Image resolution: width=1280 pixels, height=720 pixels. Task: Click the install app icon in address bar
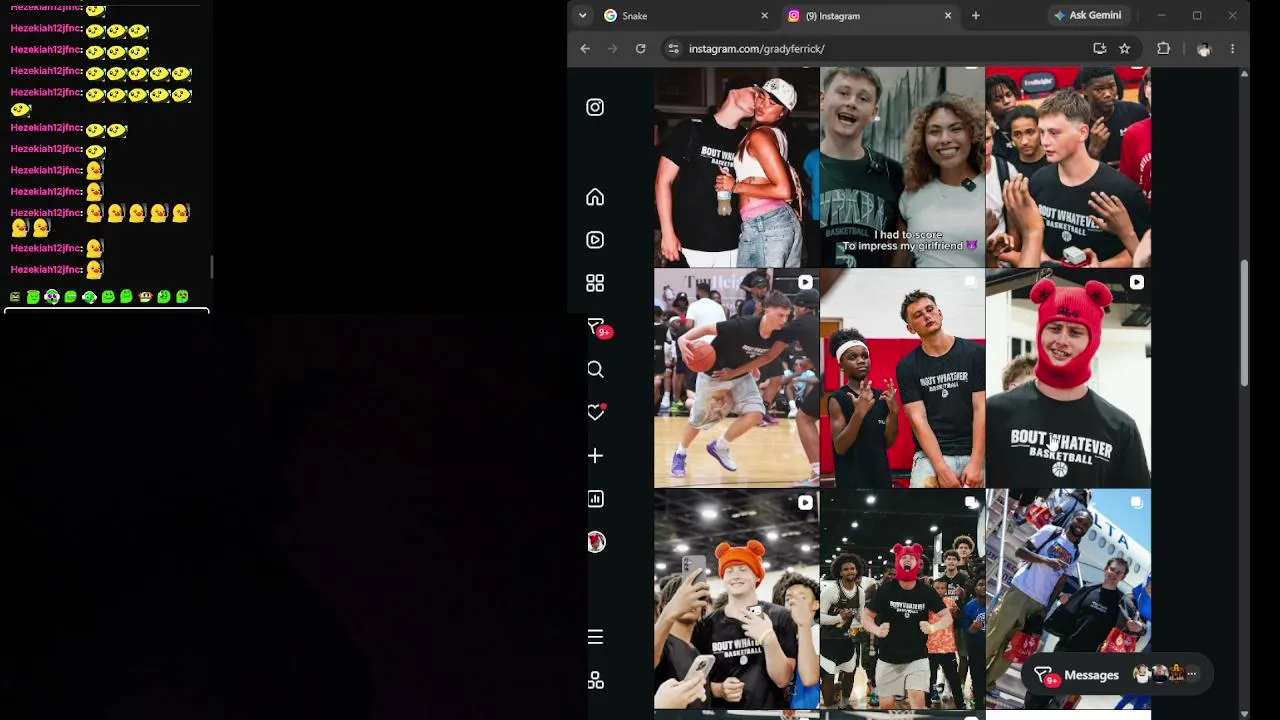[x=1099, y=48]
